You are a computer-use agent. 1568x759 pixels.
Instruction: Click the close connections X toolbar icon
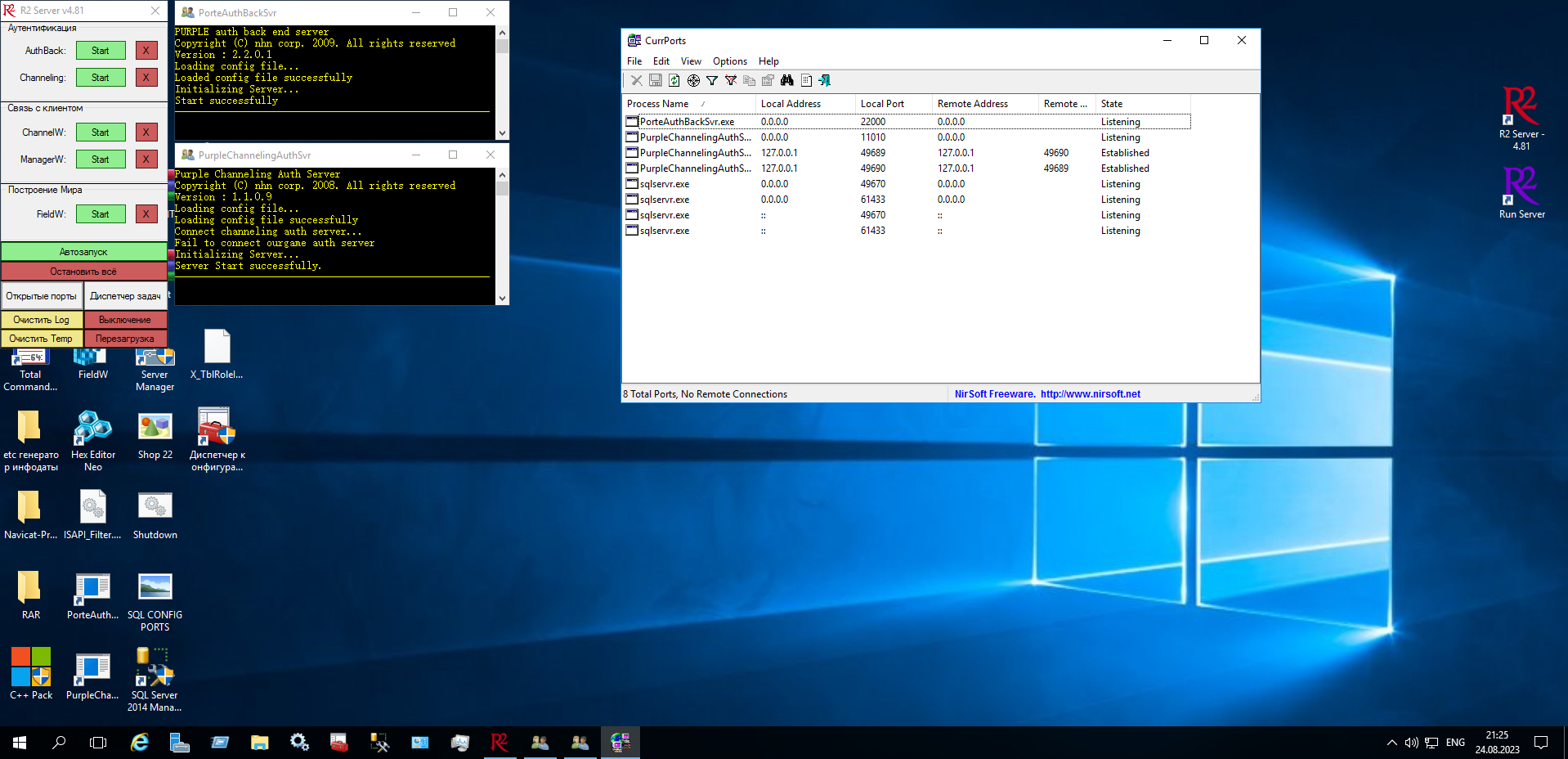pos(637,80)
